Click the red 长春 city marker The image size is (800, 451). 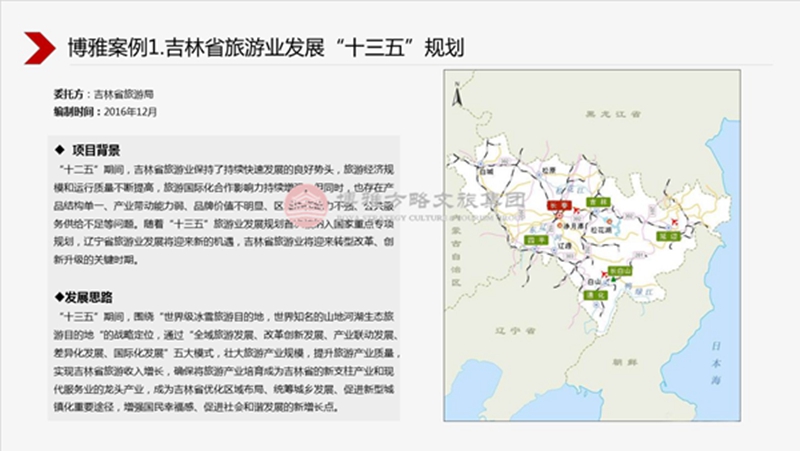pyautogui.click(x=554, y=203)
